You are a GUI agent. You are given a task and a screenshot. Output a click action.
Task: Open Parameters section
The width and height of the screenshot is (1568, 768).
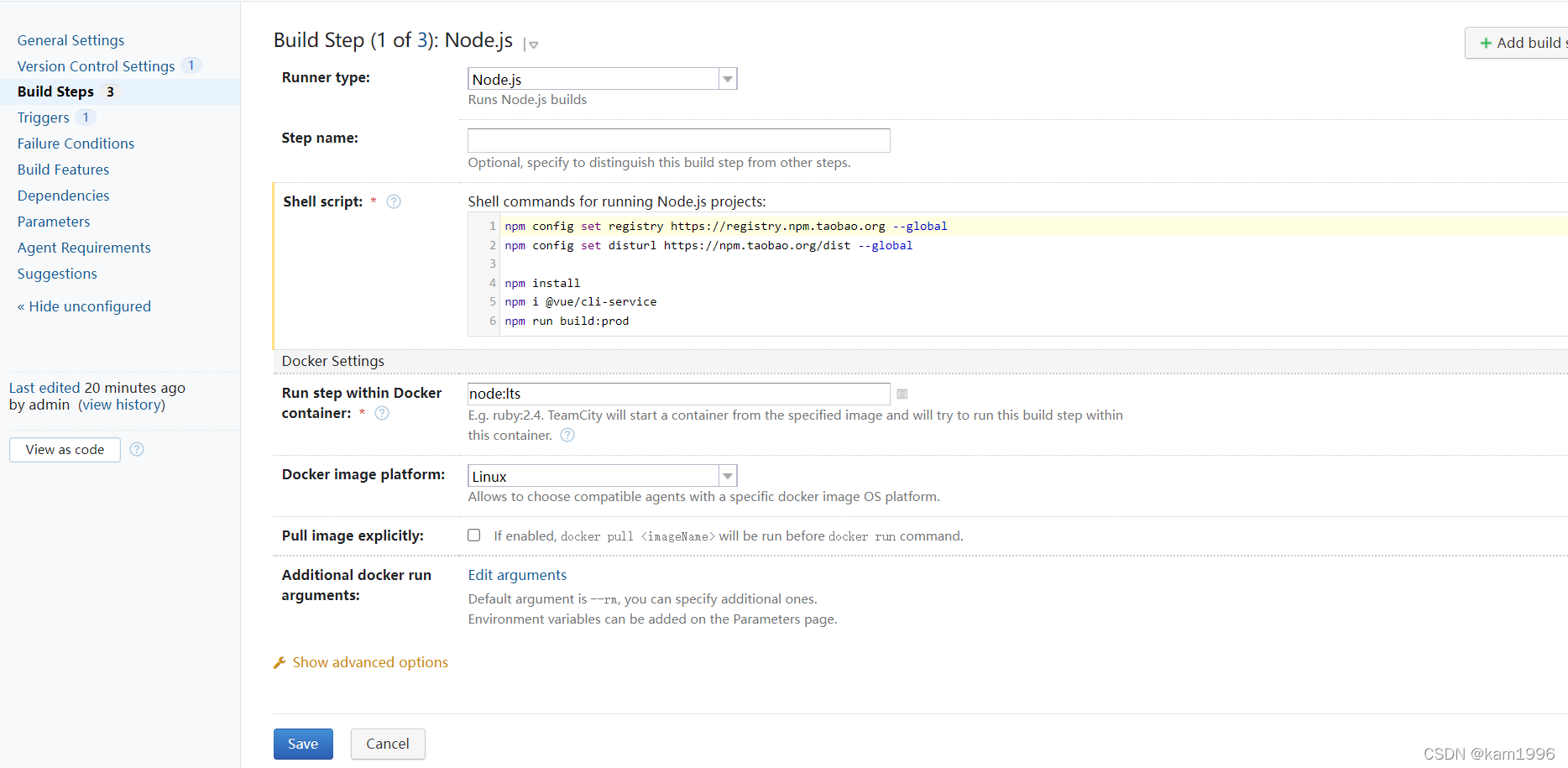(x=54, y=222)
